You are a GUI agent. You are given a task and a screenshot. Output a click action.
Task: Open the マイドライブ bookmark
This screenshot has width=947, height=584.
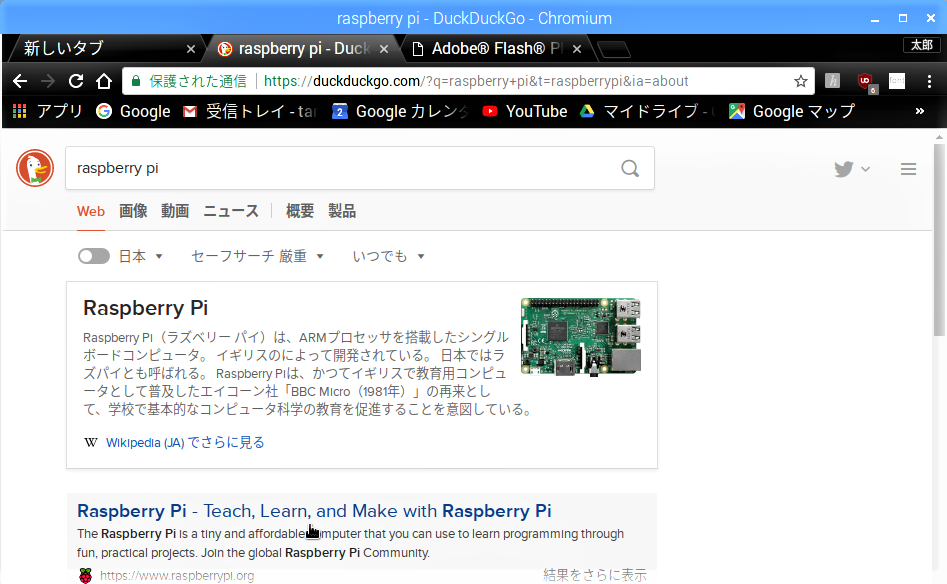click(647, 111)
